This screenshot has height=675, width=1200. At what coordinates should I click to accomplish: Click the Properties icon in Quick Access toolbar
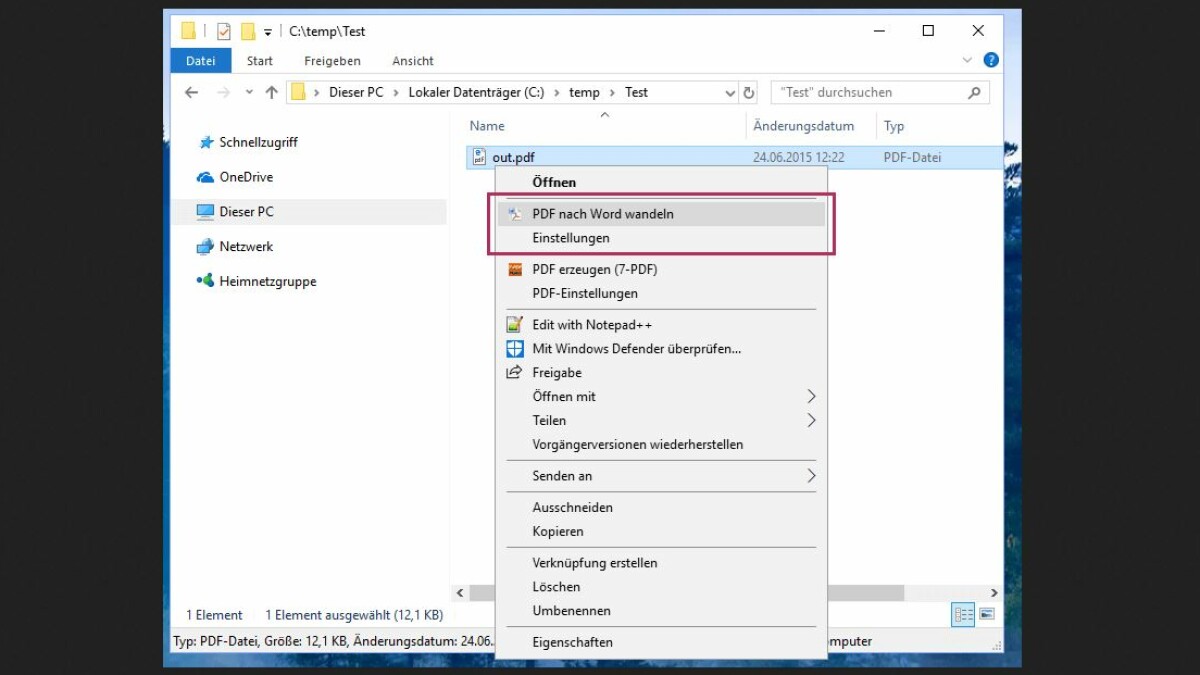(x=222, y=31)
